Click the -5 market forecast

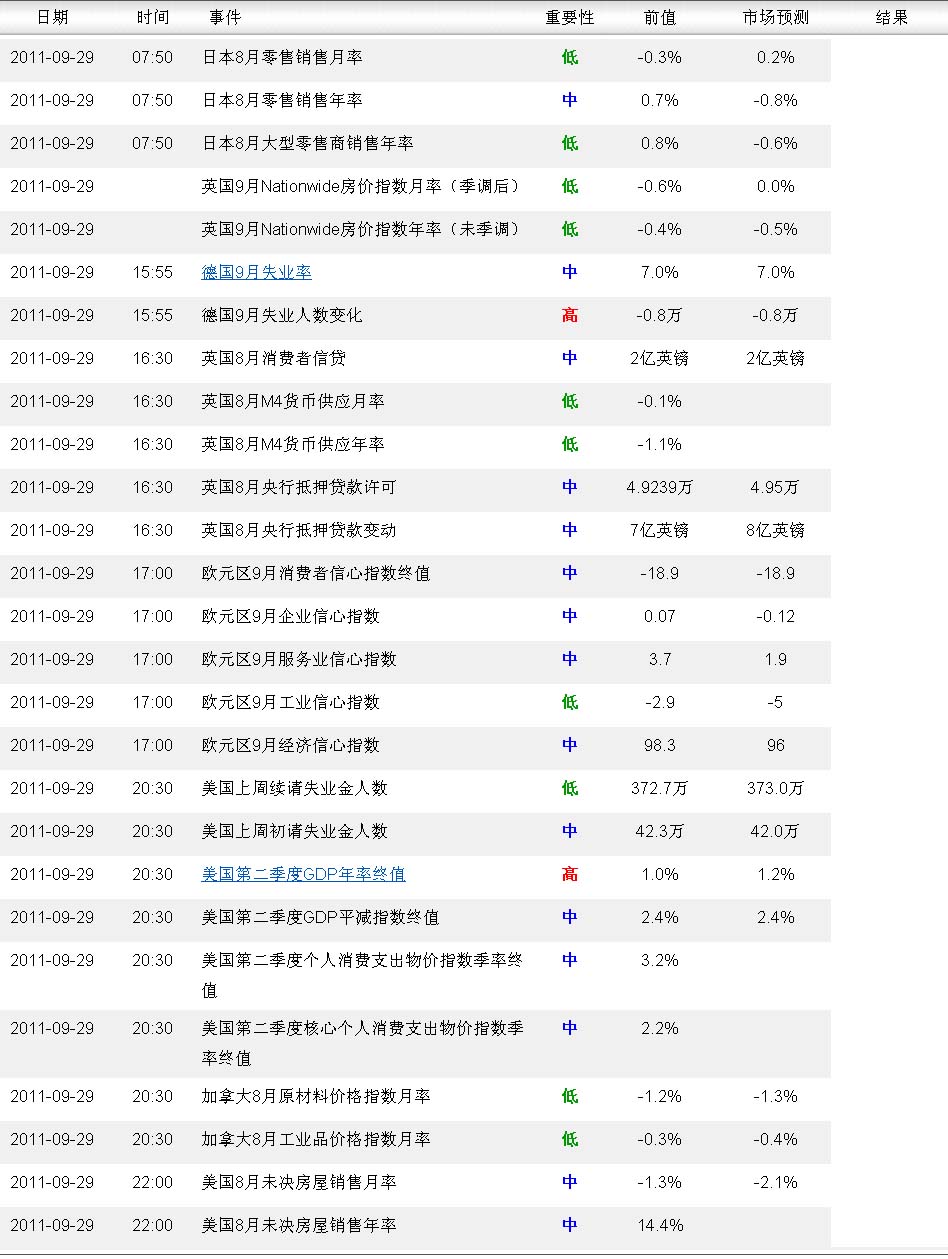(776, 702)
